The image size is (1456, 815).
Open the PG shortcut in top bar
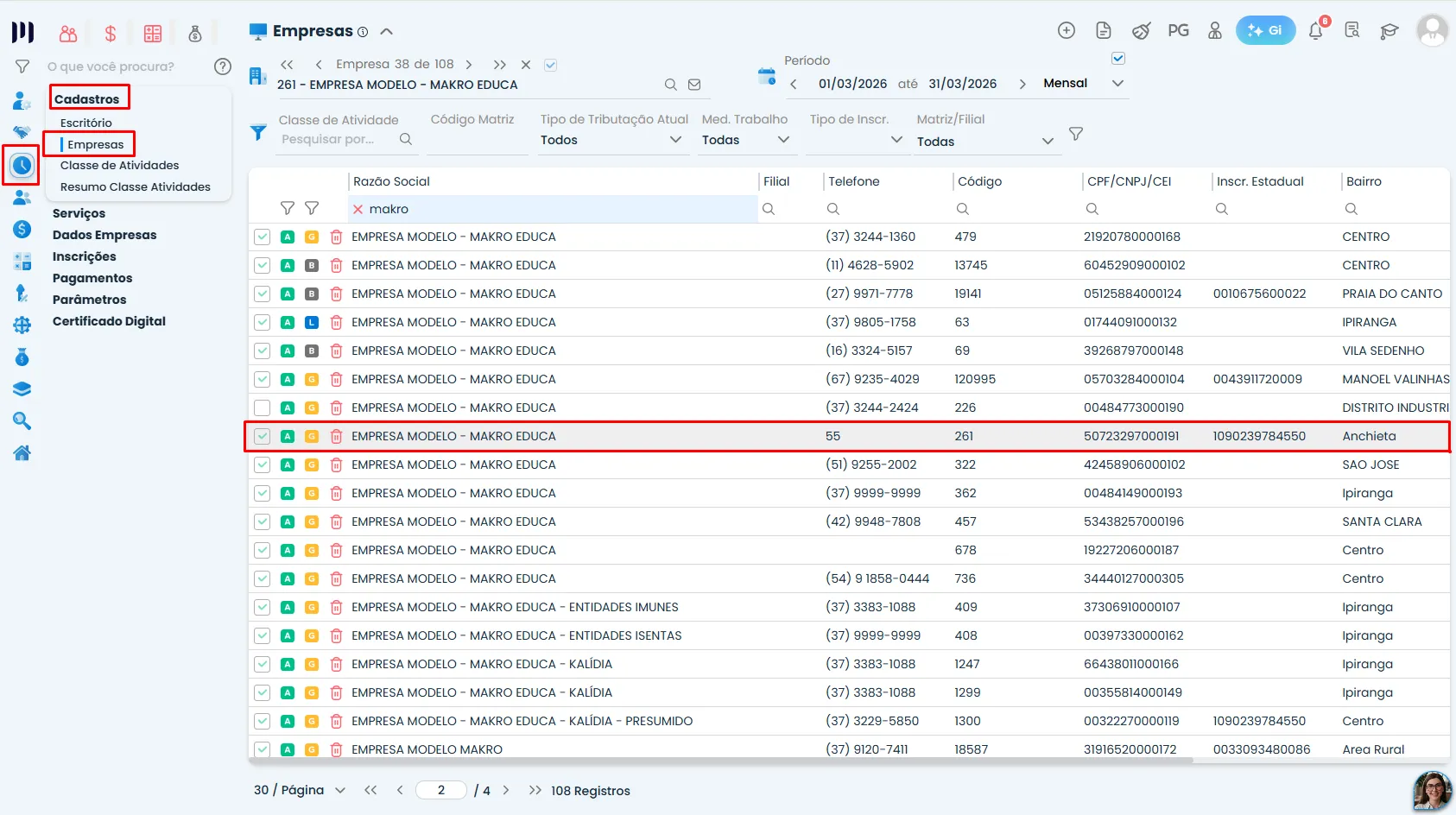(1178, 30)
